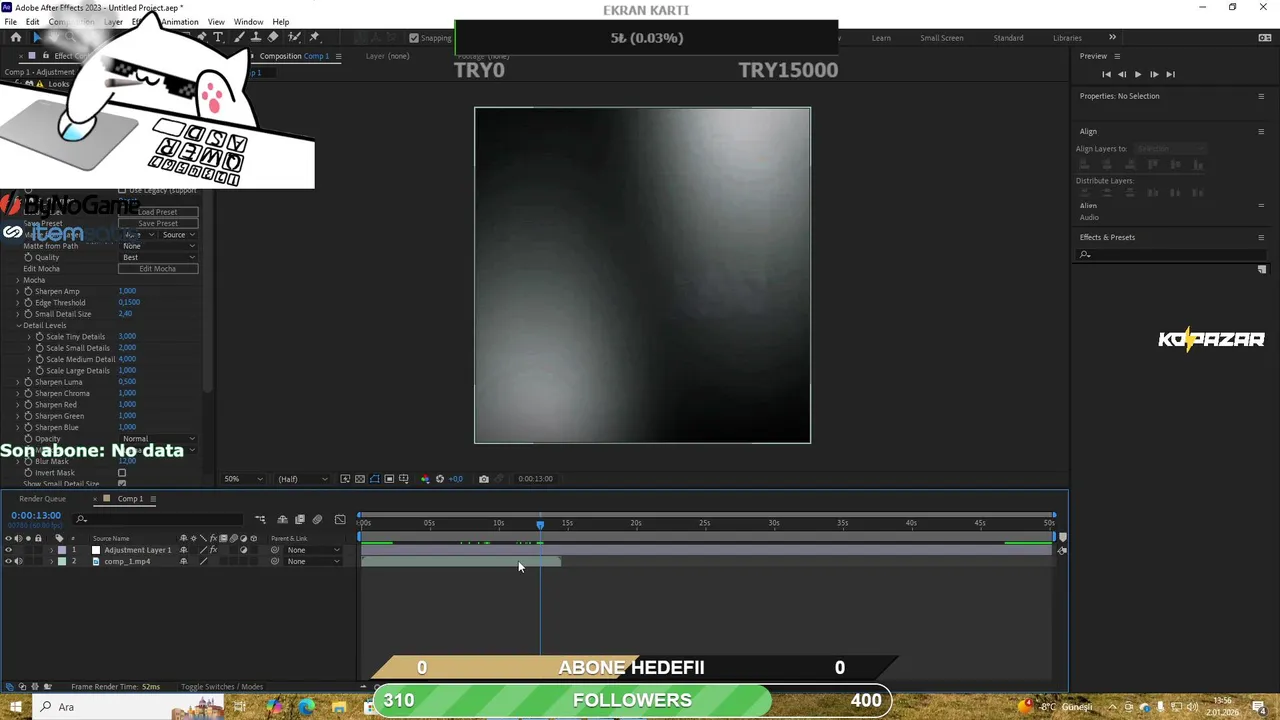The height and width of the screenshot is (720, 1280).
Task: Play the composition preview
Action: [1138, 74]
